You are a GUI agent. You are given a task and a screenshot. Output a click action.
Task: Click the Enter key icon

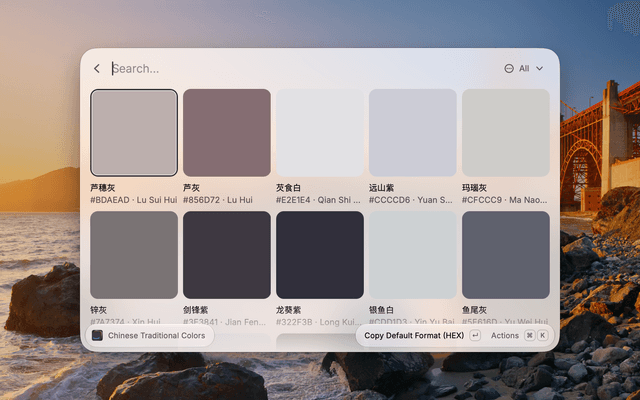475,336
